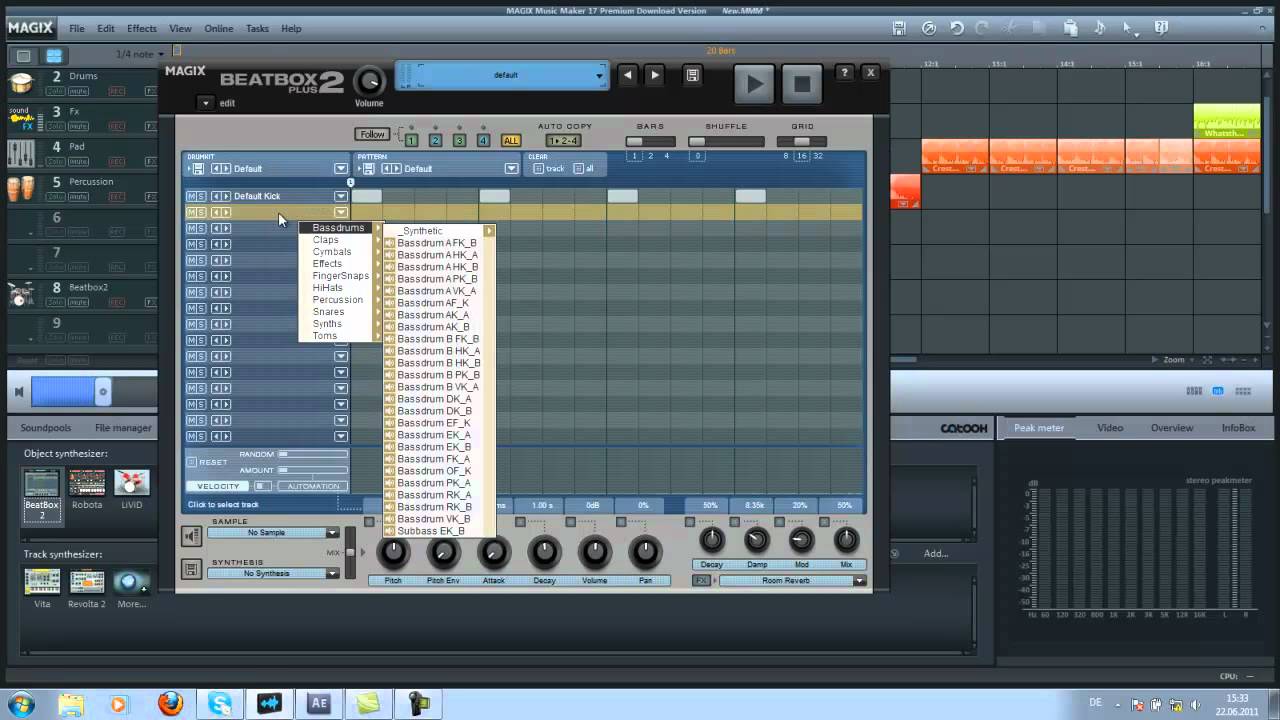Open the highlighted empty track's instrument dropdown
This screenshot has width=1280, height=720.
coord(341,213)
